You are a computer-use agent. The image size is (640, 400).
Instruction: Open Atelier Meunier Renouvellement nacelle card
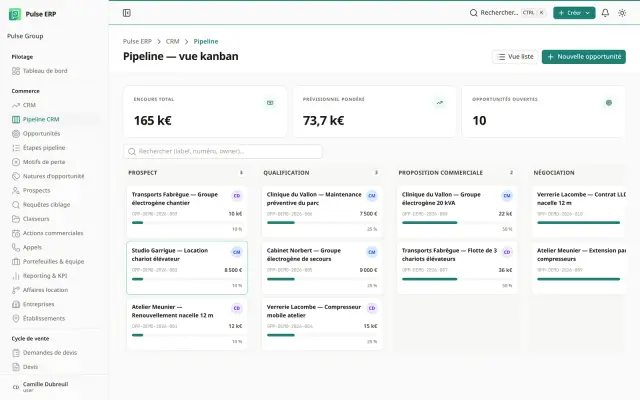tap(187, 324)
